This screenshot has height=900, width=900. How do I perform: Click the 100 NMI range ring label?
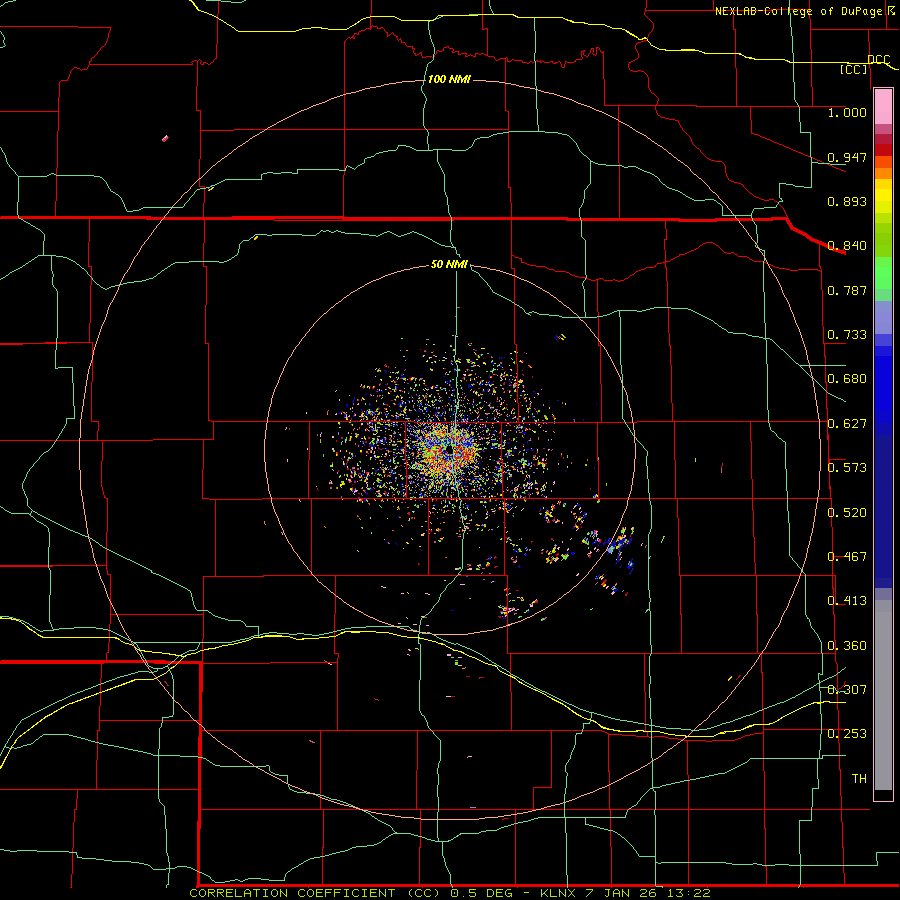click(x=449, y=79)
